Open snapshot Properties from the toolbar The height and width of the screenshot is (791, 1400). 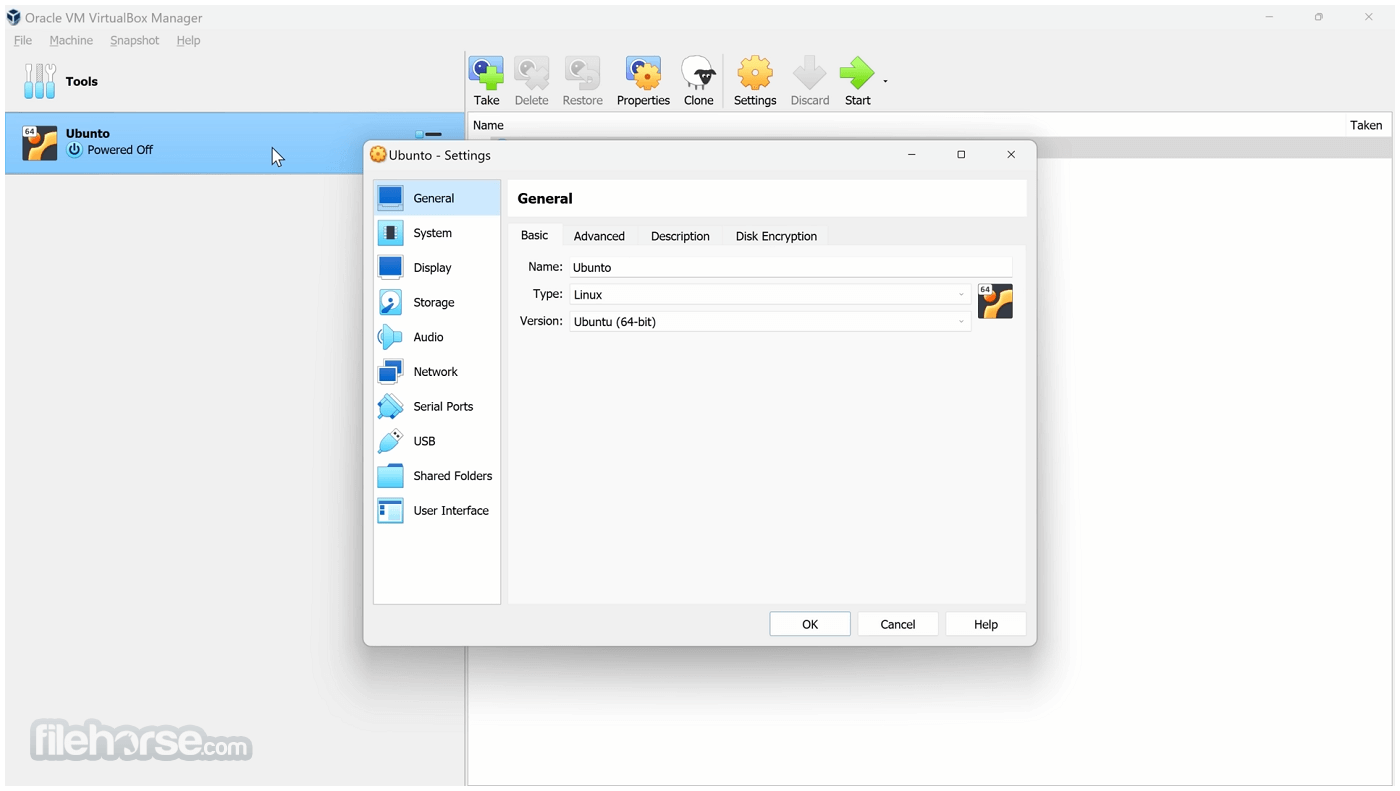[643, 81]
